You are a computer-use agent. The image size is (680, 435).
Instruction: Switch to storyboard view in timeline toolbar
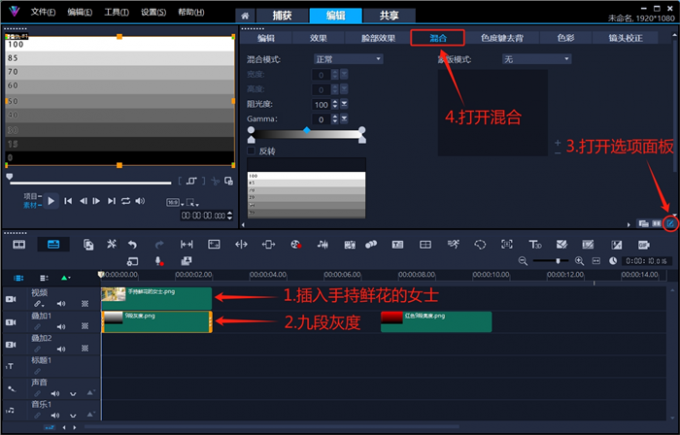pos(19,245)
